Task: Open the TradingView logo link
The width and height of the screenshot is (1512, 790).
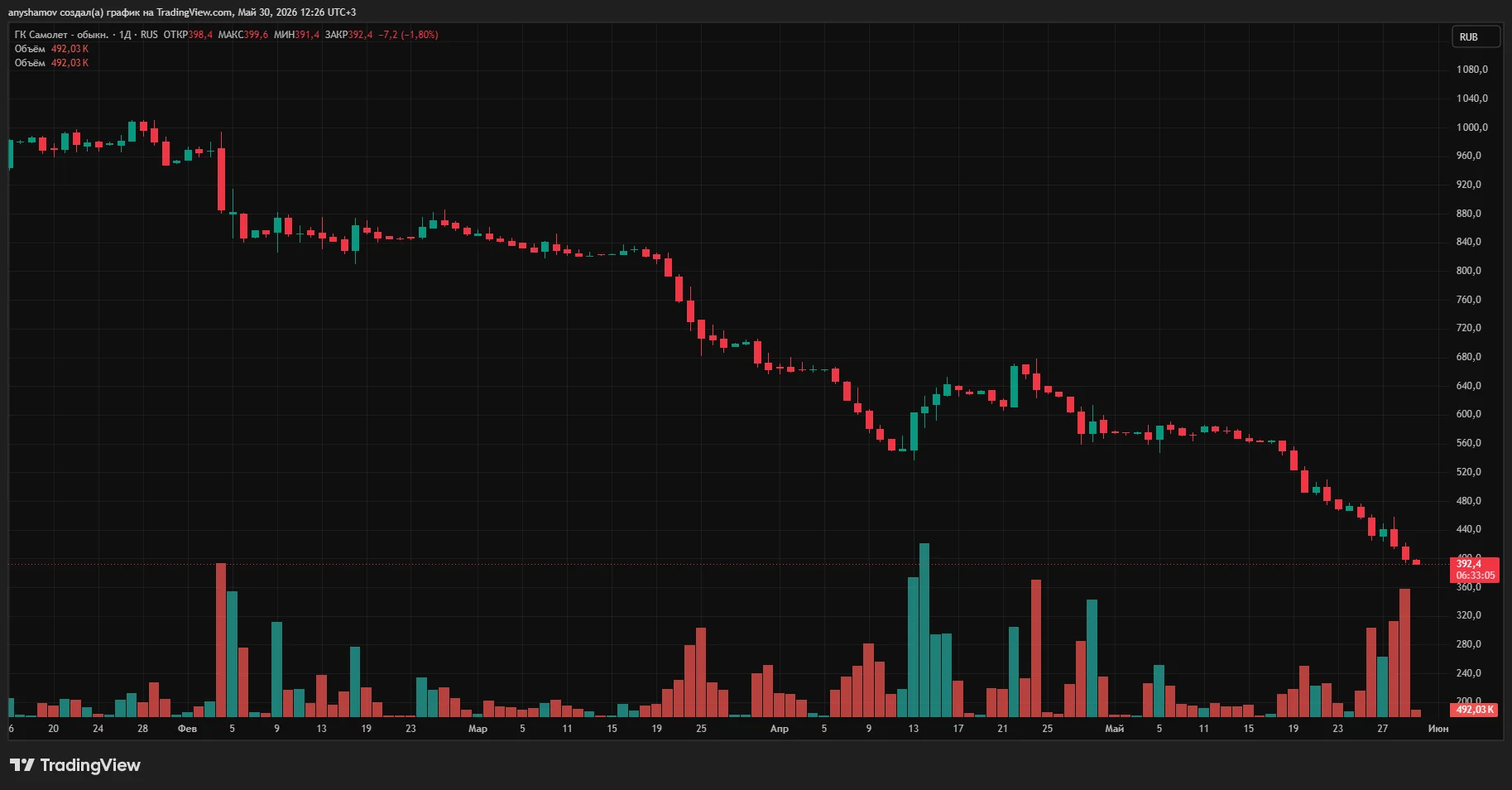Action: [x=75, y=765]
